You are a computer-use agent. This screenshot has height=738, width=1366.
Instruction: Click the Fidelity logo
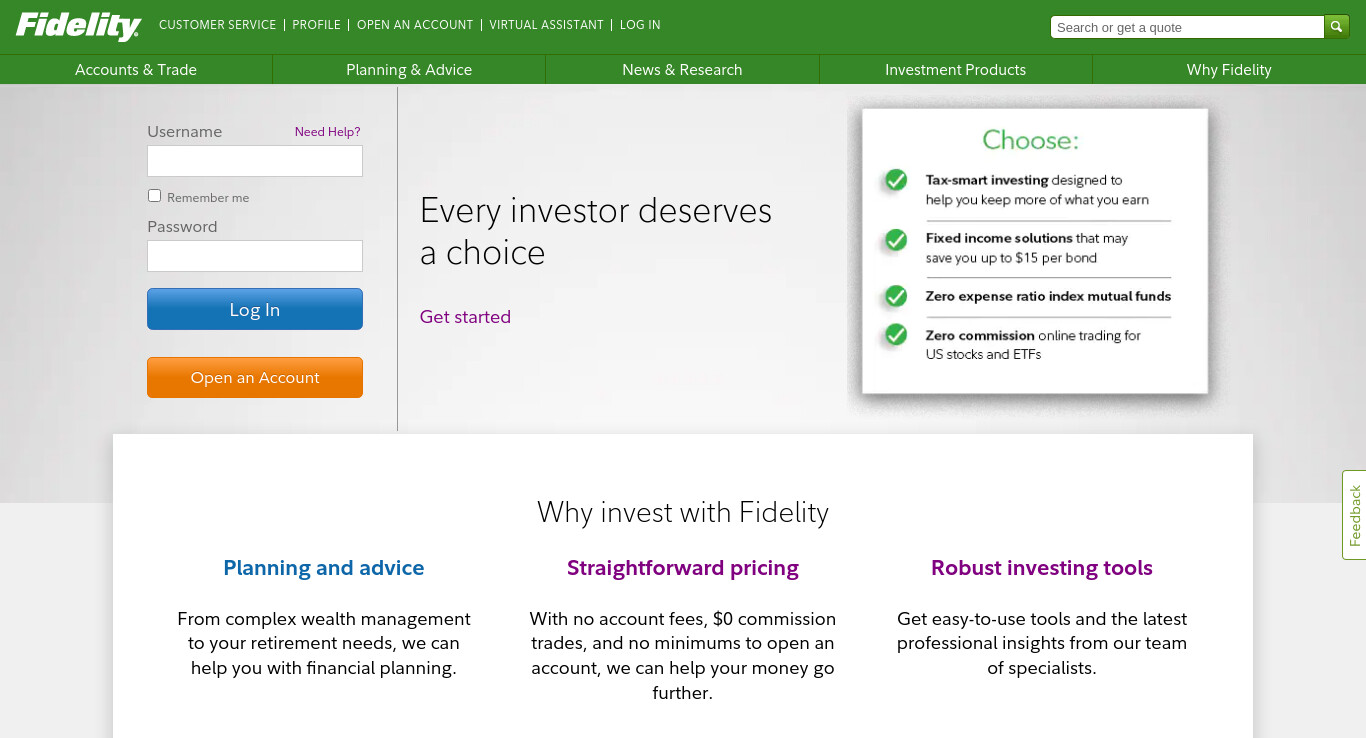pyautogui.click(x=78, y=26)
